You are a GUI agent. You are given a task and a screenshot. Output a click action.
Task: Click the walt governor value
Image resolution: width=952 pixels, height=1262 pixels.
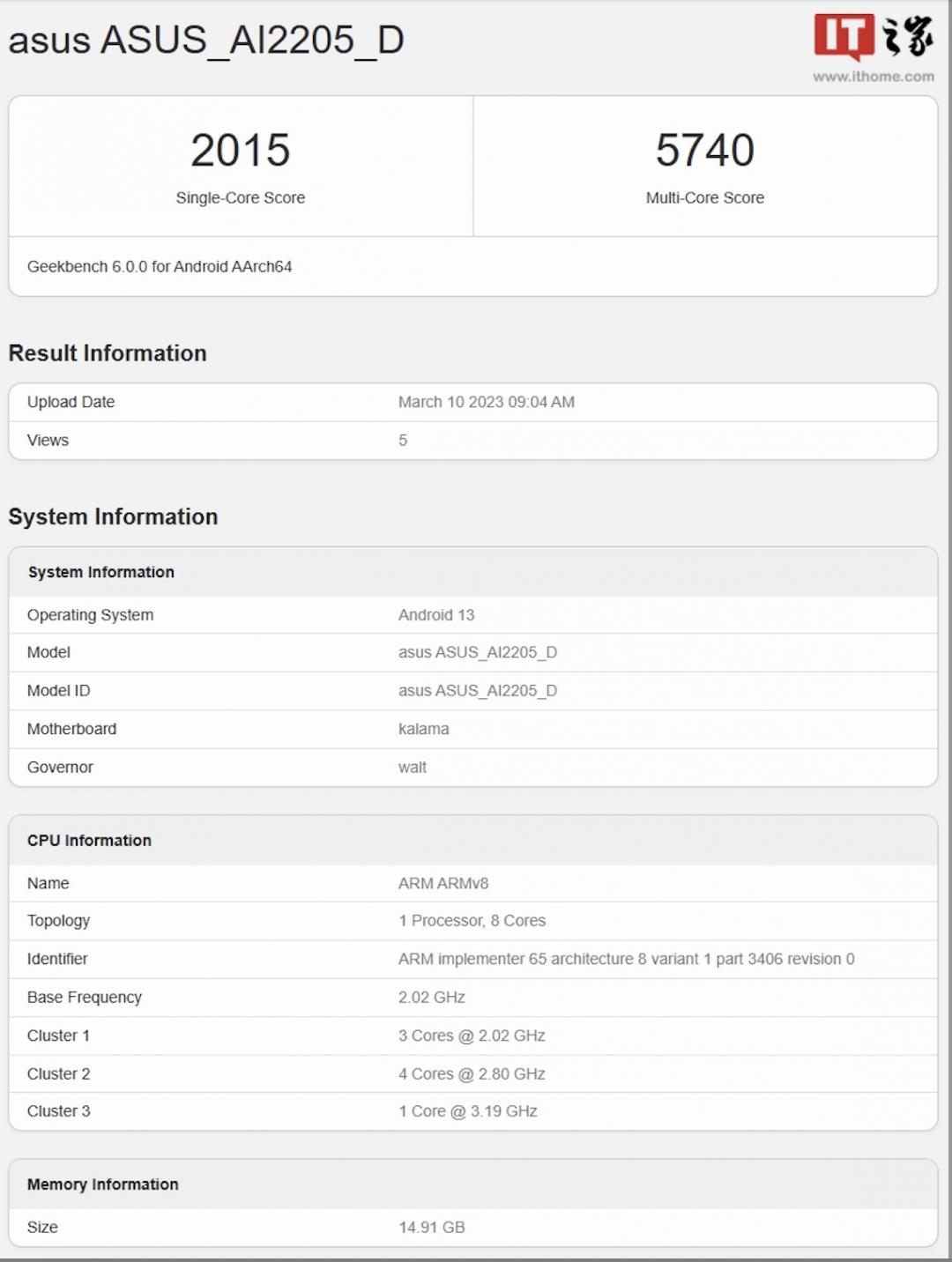coord(412,768)
